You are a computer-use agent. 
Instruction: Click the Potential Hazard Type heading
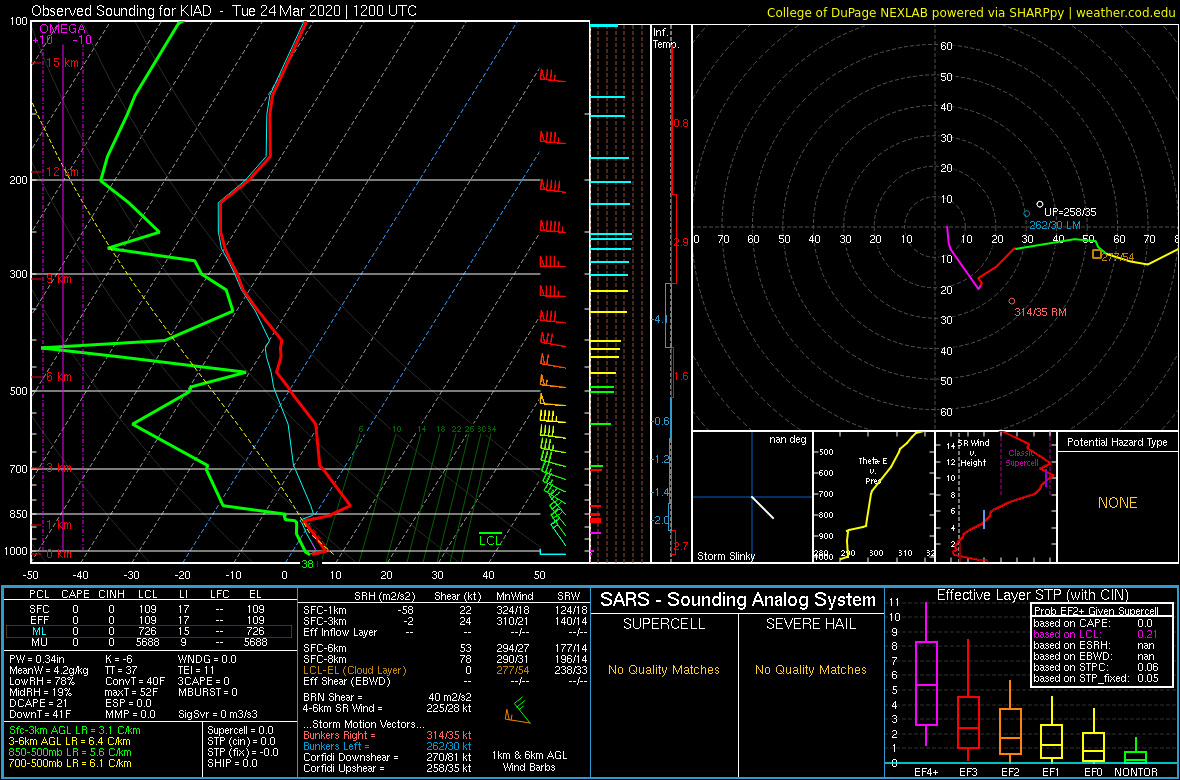pyautogui.click(x=1118, y=443)
